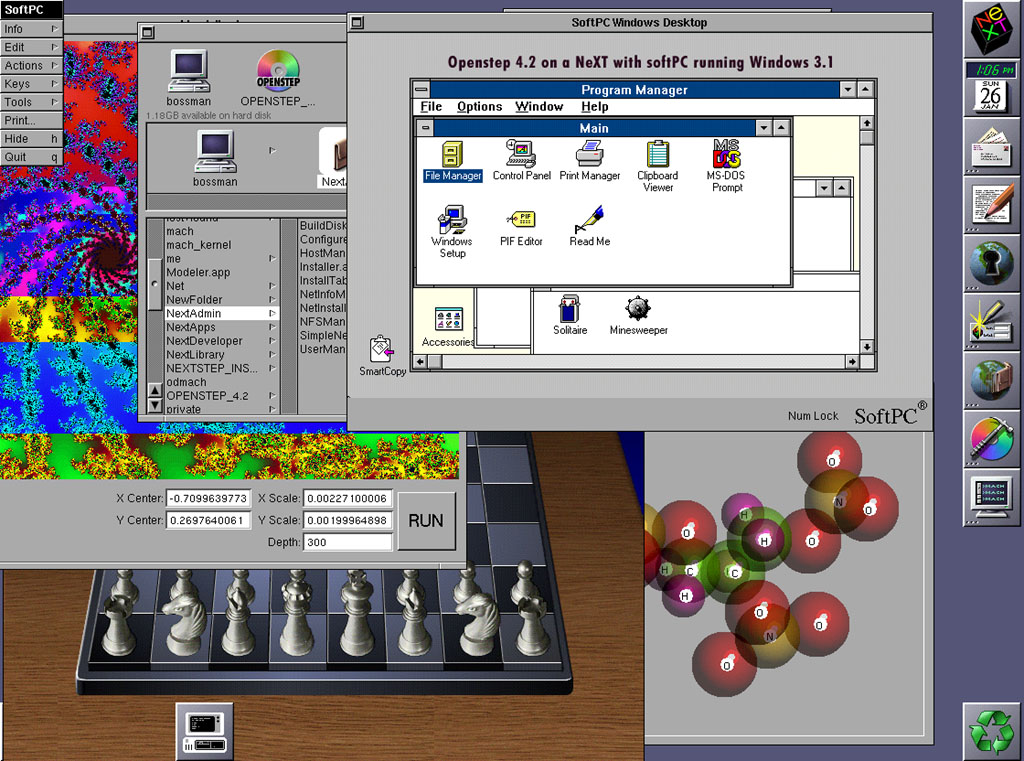This screenshot has width=1024, height=761.
Task: Launch the Edit pen-and-paper dock icon
Action: click(991, 206)
